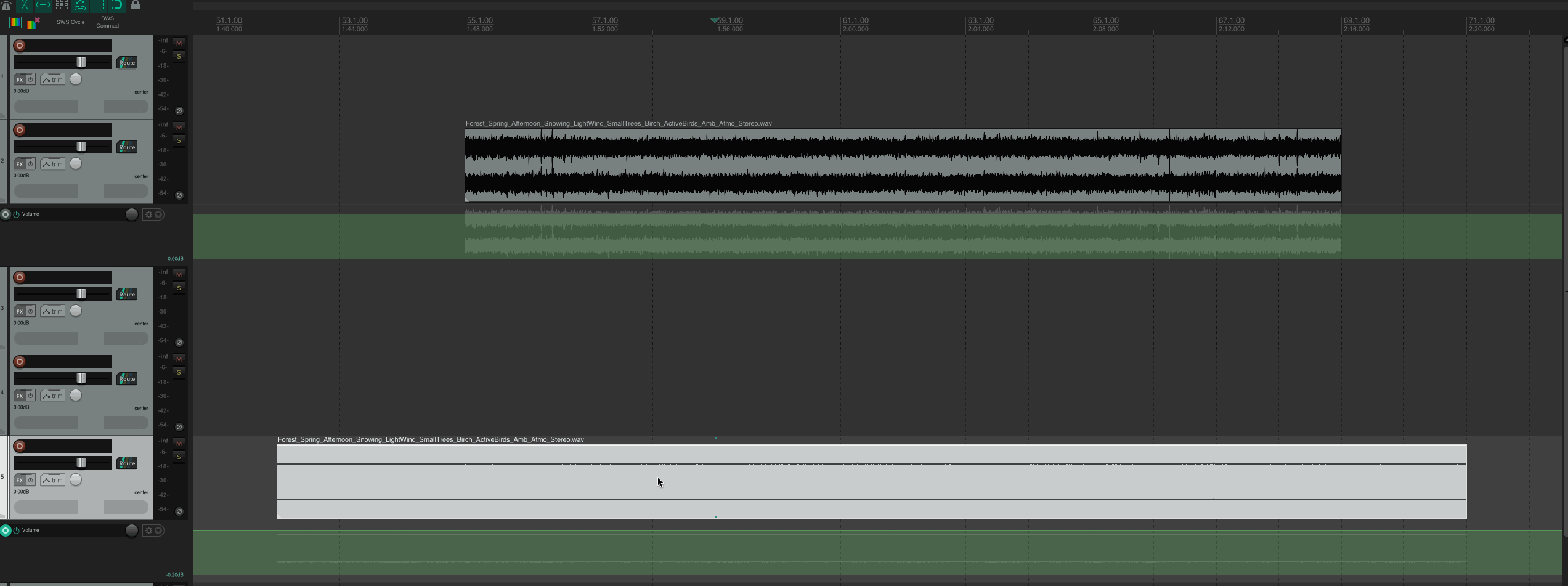Open Route button on track 5
1568x586 pixels.
pyautogui.click(x=127, y=463)
